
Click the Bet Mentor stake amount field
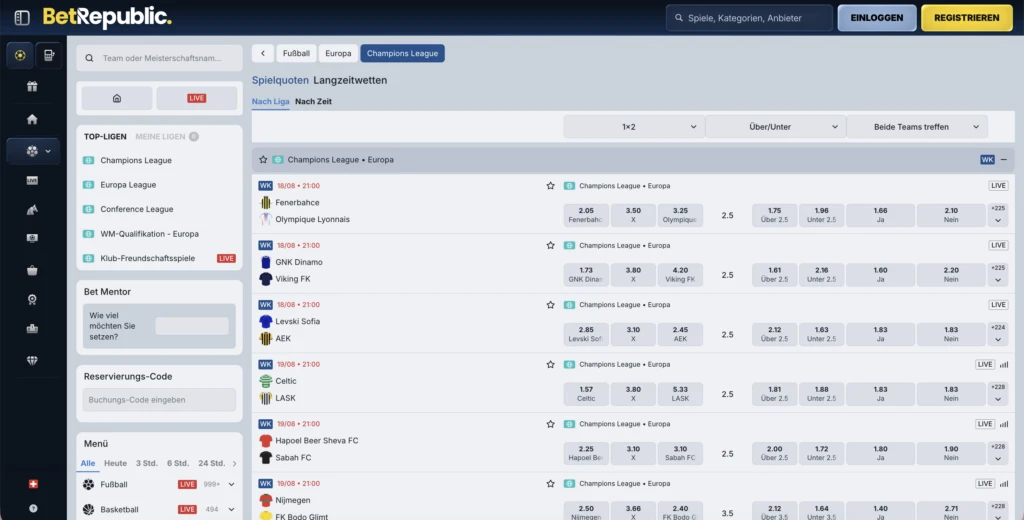coord(192,326)
